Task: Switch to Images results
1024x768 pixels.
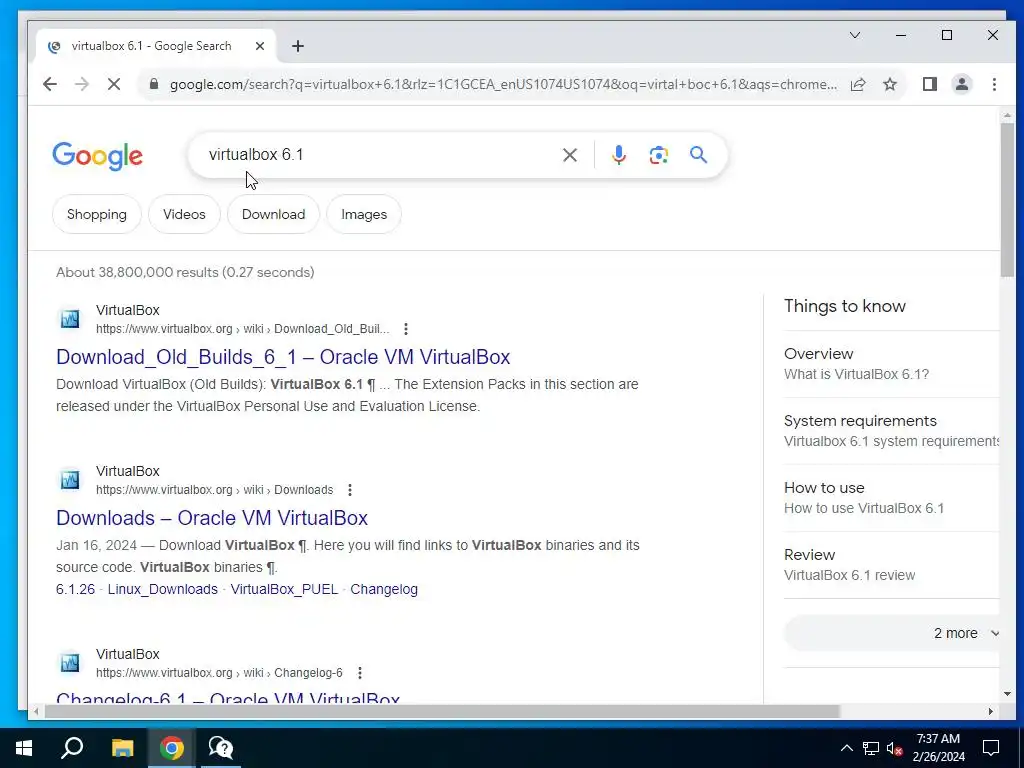Action: [x=364, y=214]
